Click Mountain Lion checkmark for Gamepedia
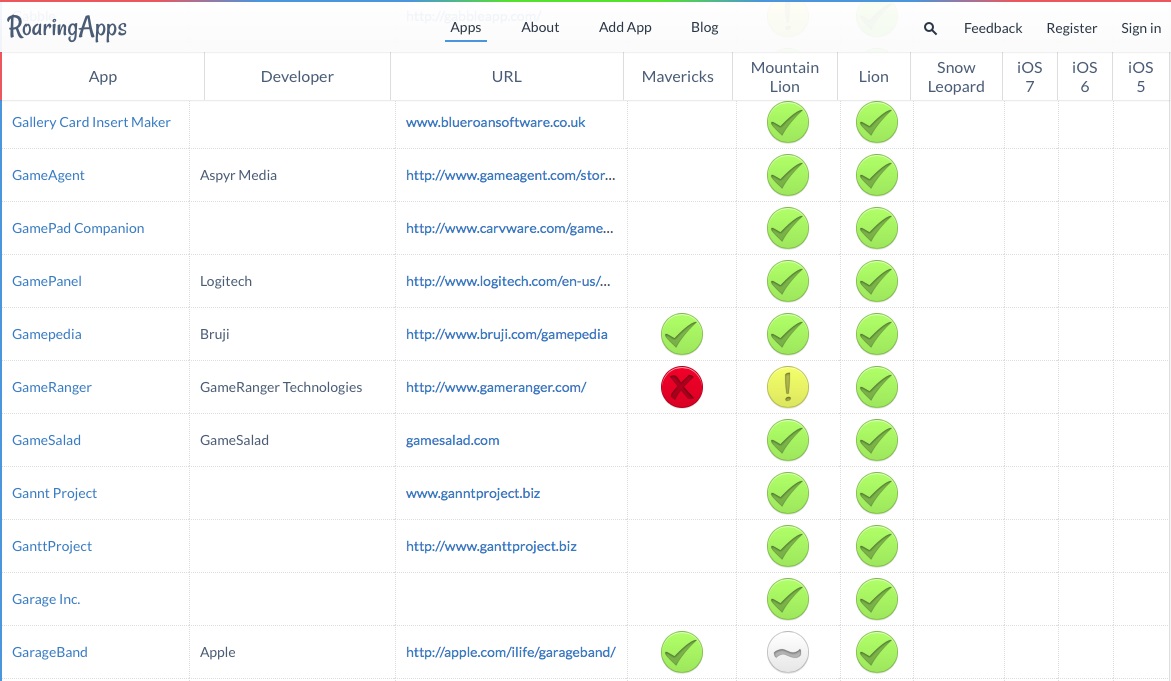 [788, 335]
